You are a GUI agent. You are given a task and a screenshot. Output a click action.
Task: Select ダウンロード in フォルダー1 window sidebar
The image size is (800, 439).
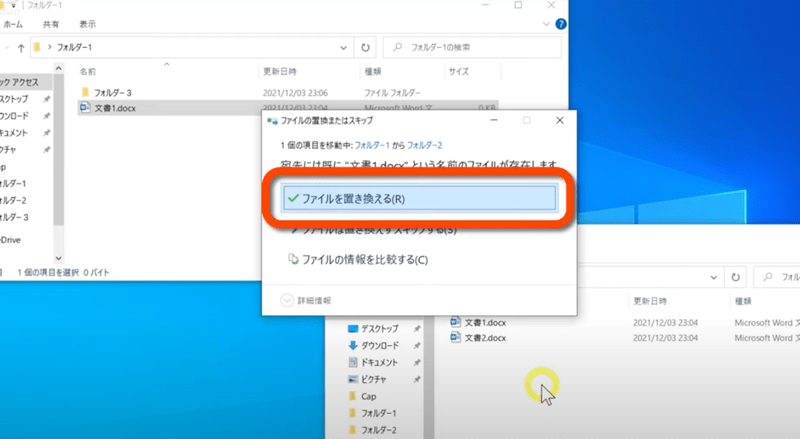click(x=14, y=115)
